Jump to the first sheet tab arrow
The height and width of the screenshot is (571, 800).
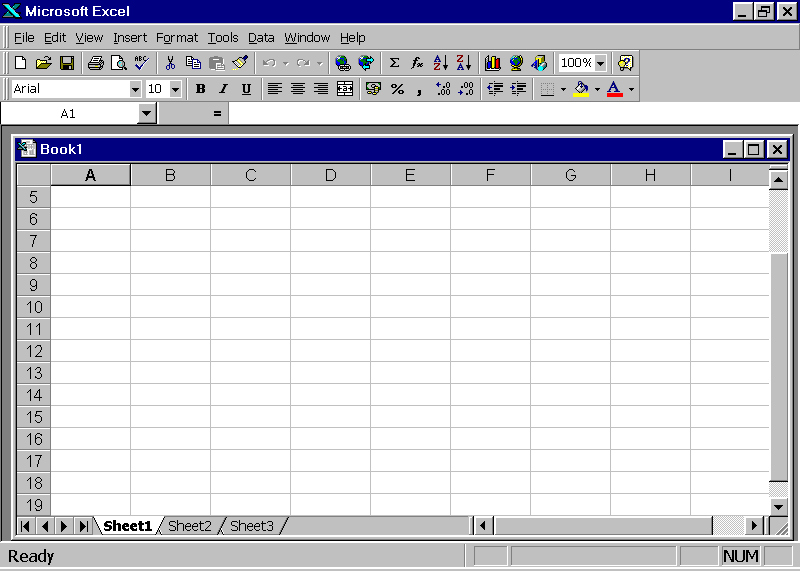point(25,526)
